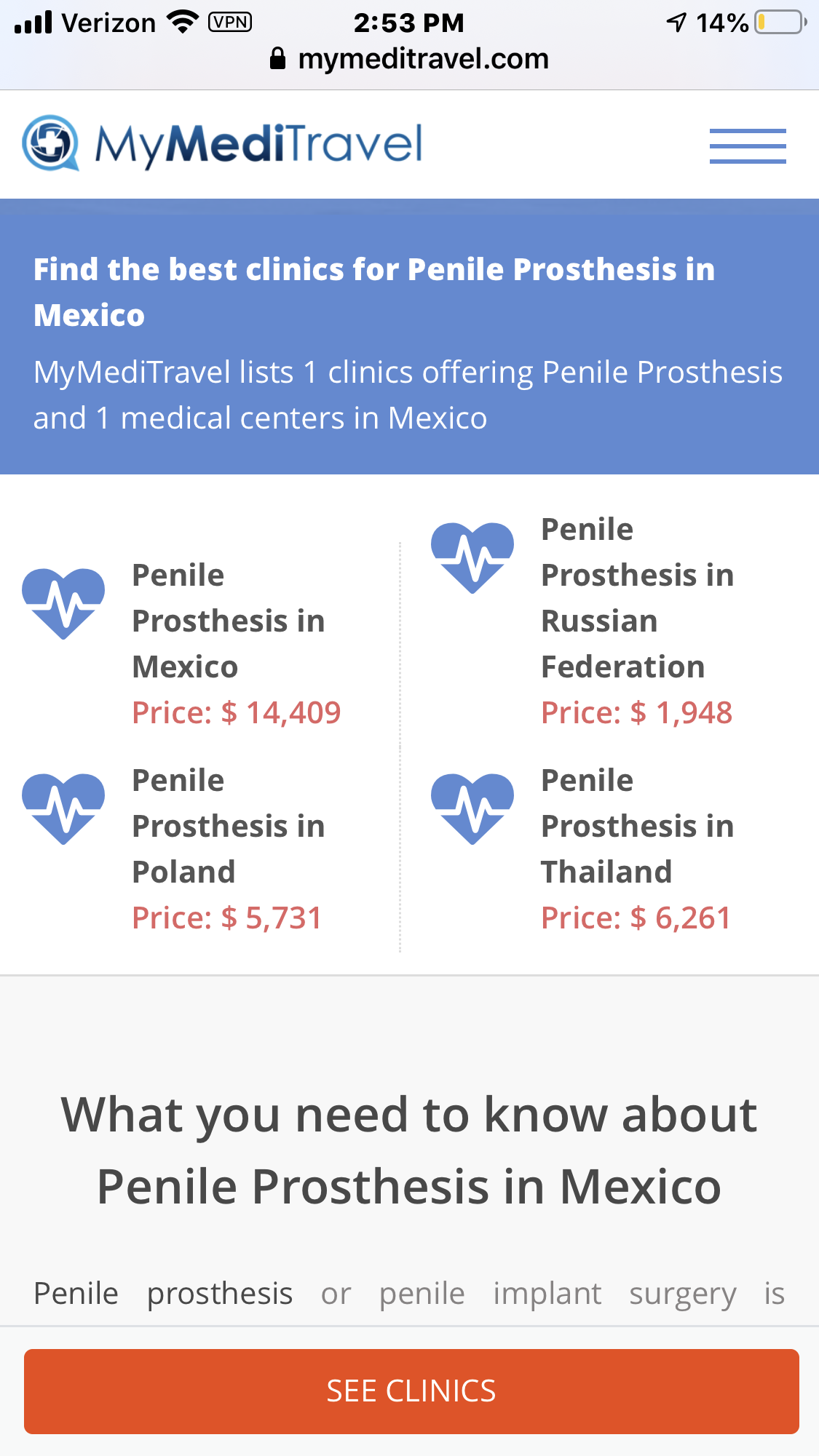
Task: Tap the heart icon beside the Thailand listing
Action: [472, 809]
